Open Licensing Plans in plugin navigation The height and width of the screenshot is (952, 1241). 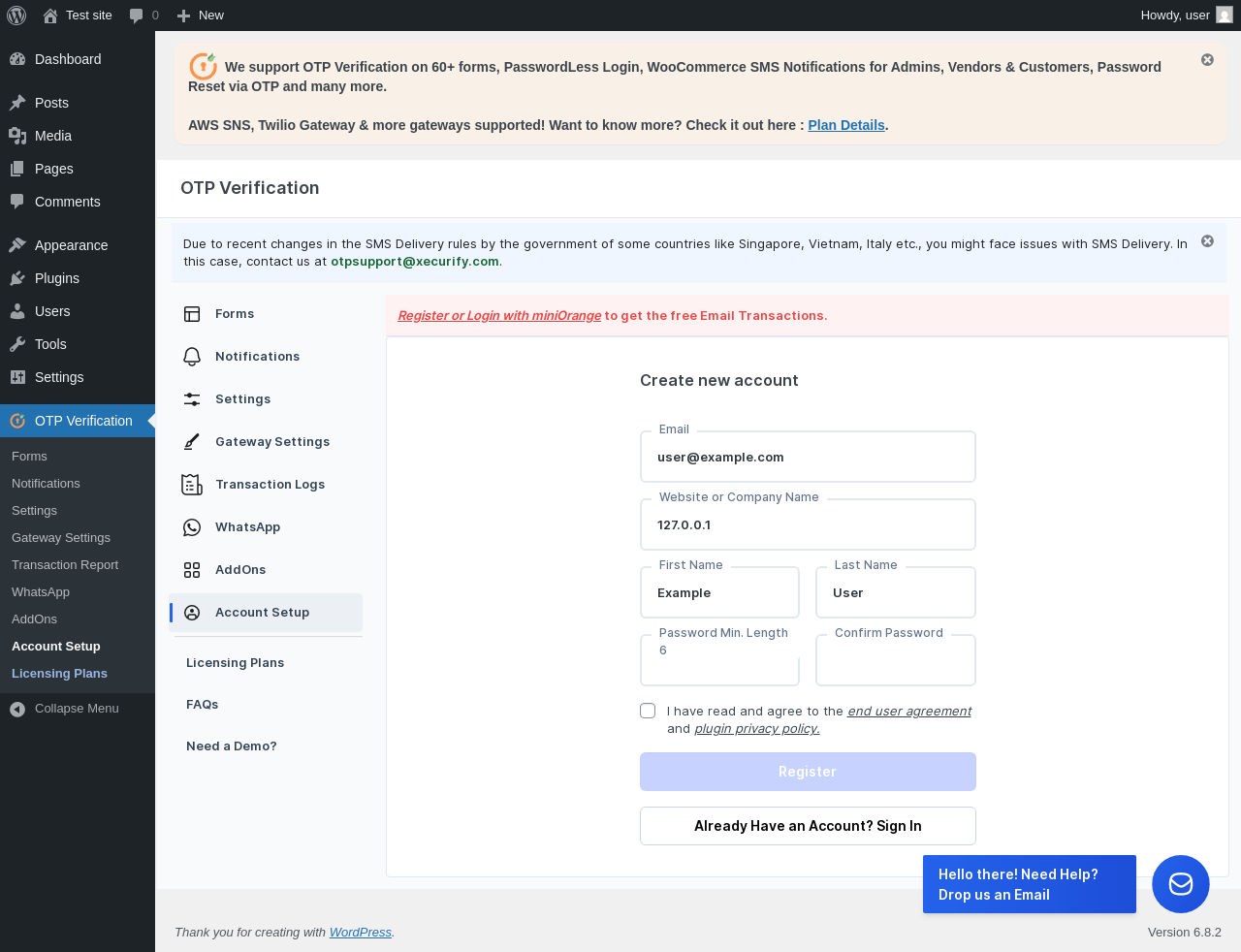click(x=235, y=663)
